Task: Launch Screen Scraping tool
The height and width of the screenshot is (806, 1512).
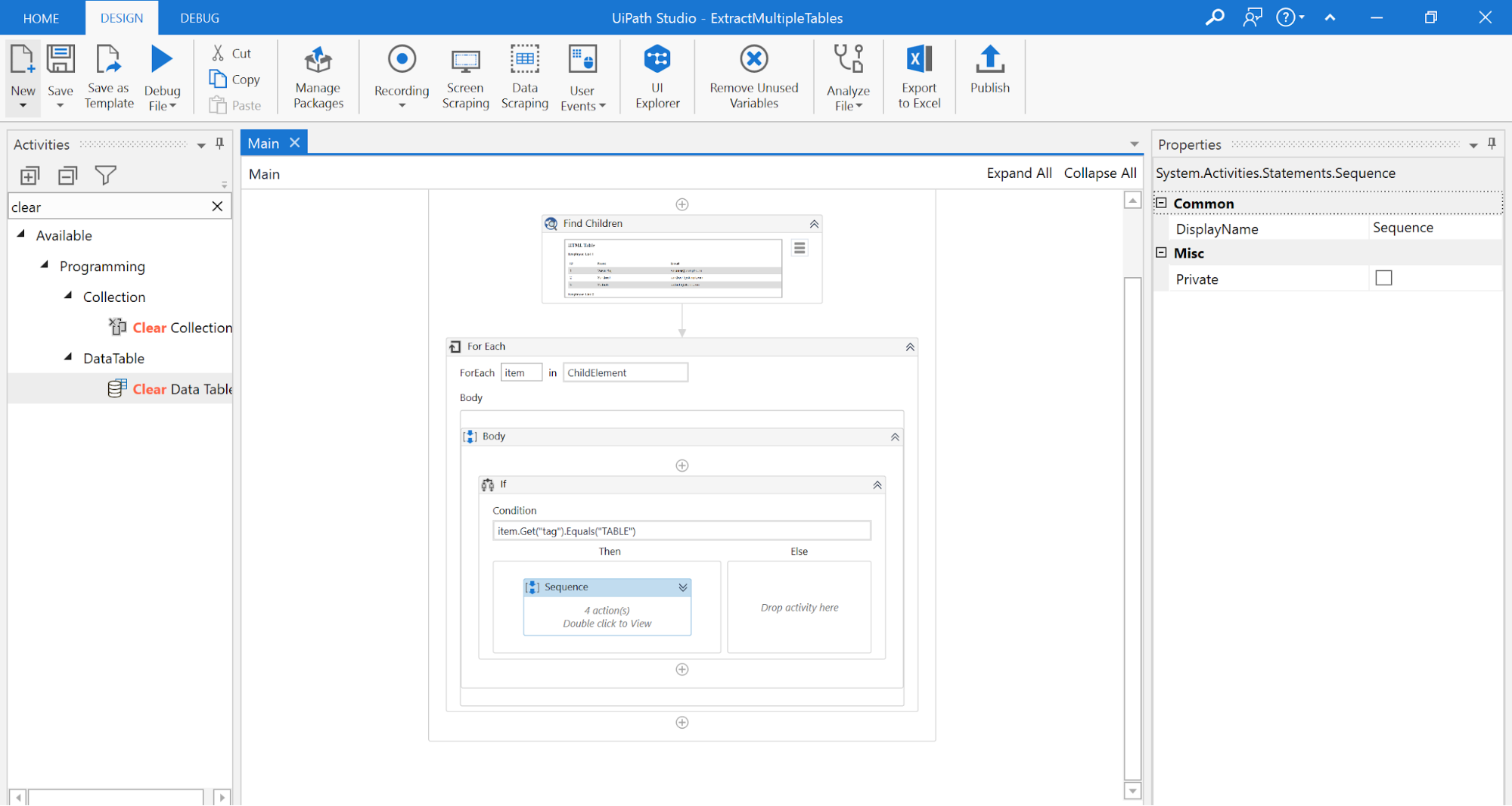Action: (465, 76)
